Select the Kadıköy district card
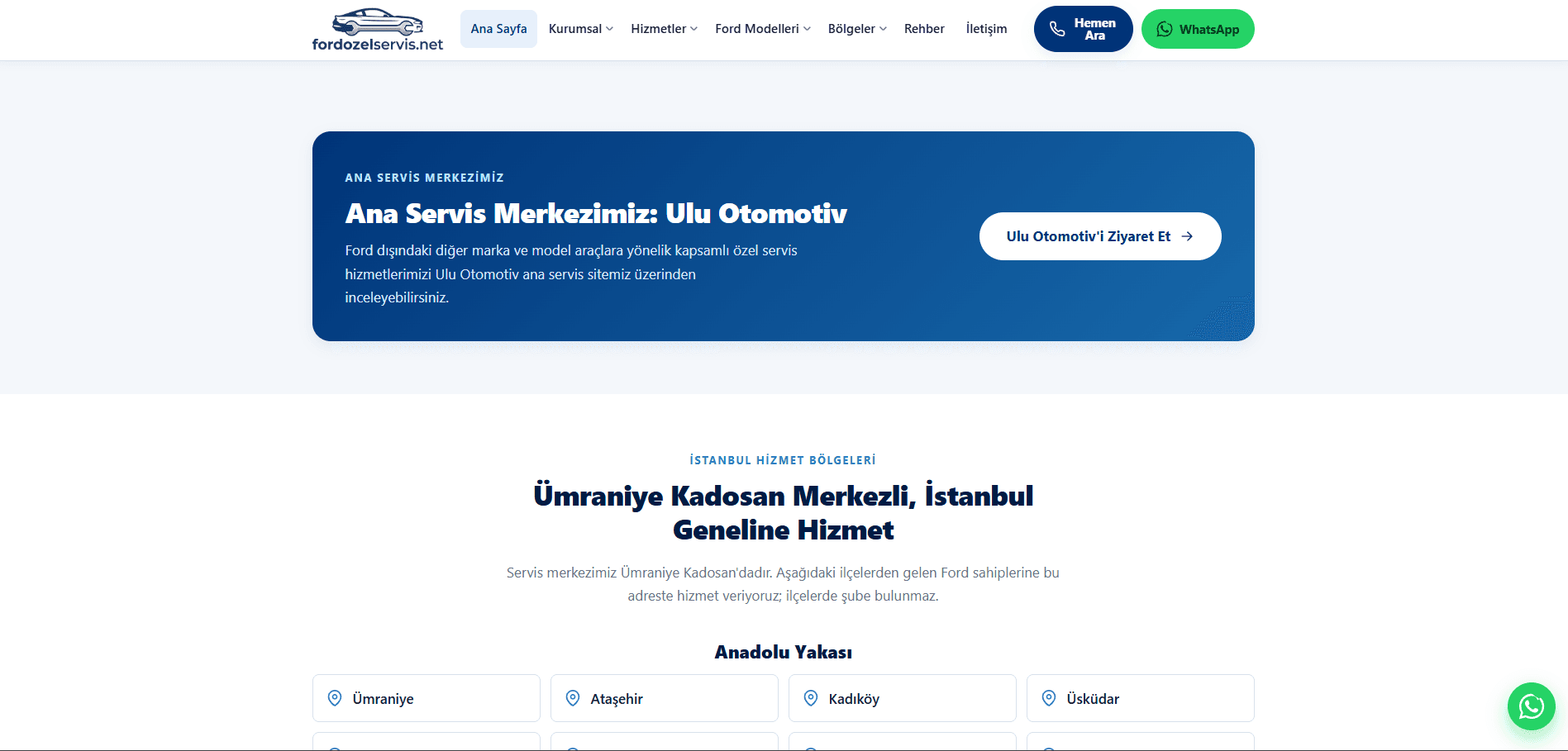1568x751 pixels. pos(903,698)
